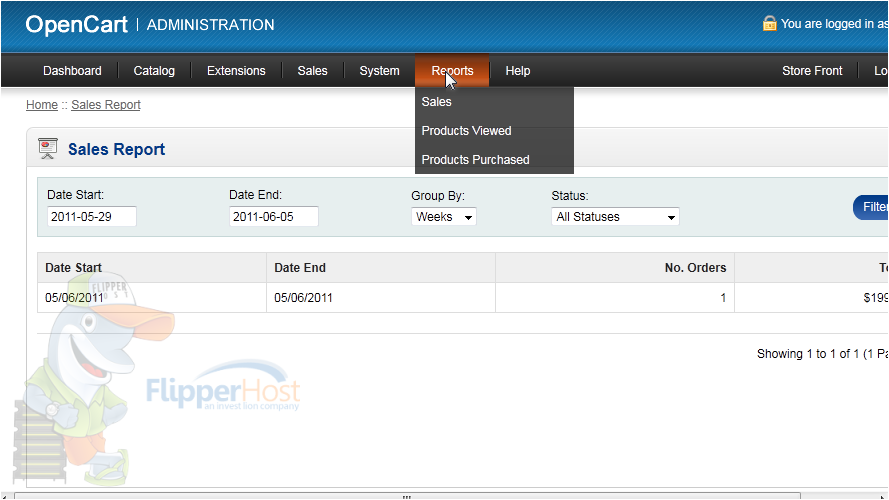Screen dimensions: 889x500
Task: Click the Sales Report page heading
Action: [x=116, y=149]
